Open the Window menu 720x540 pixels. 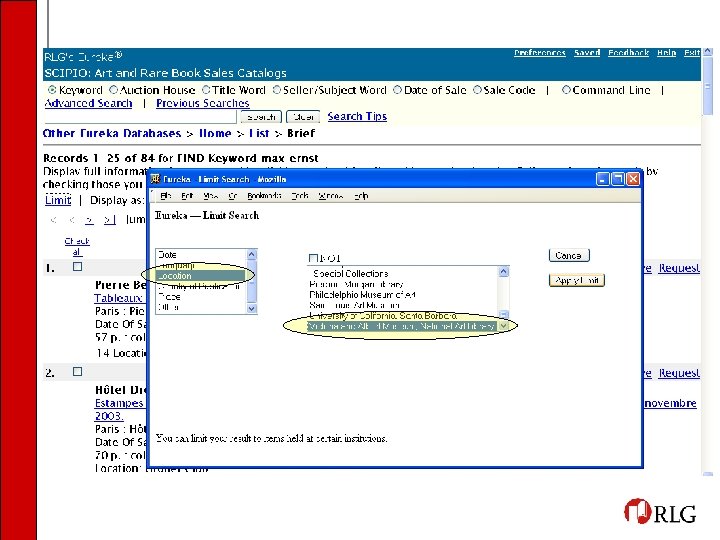click(331, 196)
